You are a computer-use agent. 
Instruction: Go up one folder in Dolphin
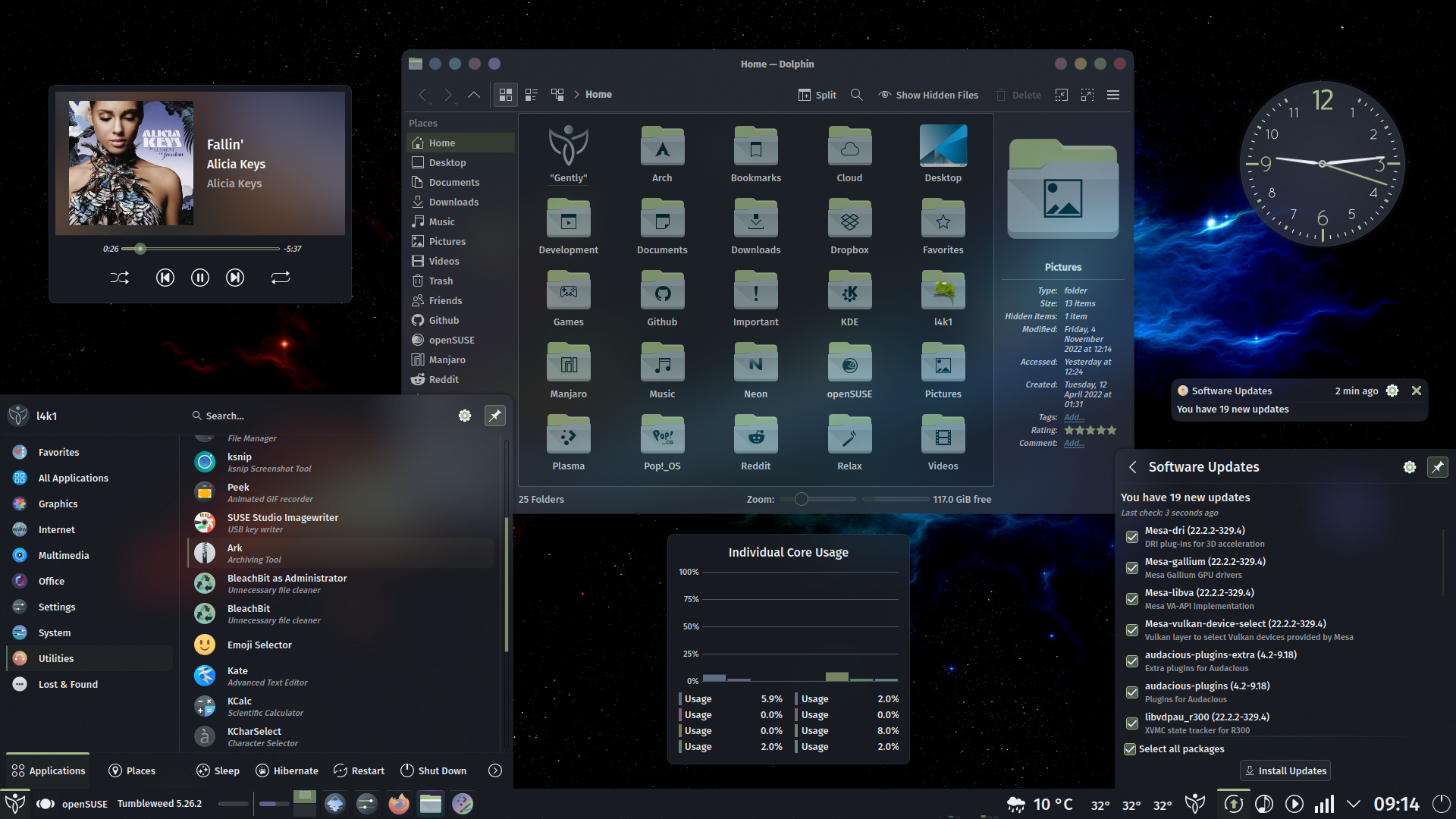pyautogui.click(x=474, y=95)
